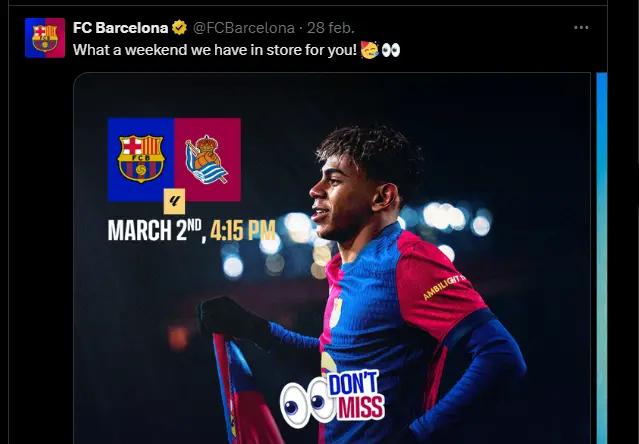Viewport: 639px width, 444px height.
Task: Open the tweet via the 28 feb. timestamp
Action: point(331,28)
